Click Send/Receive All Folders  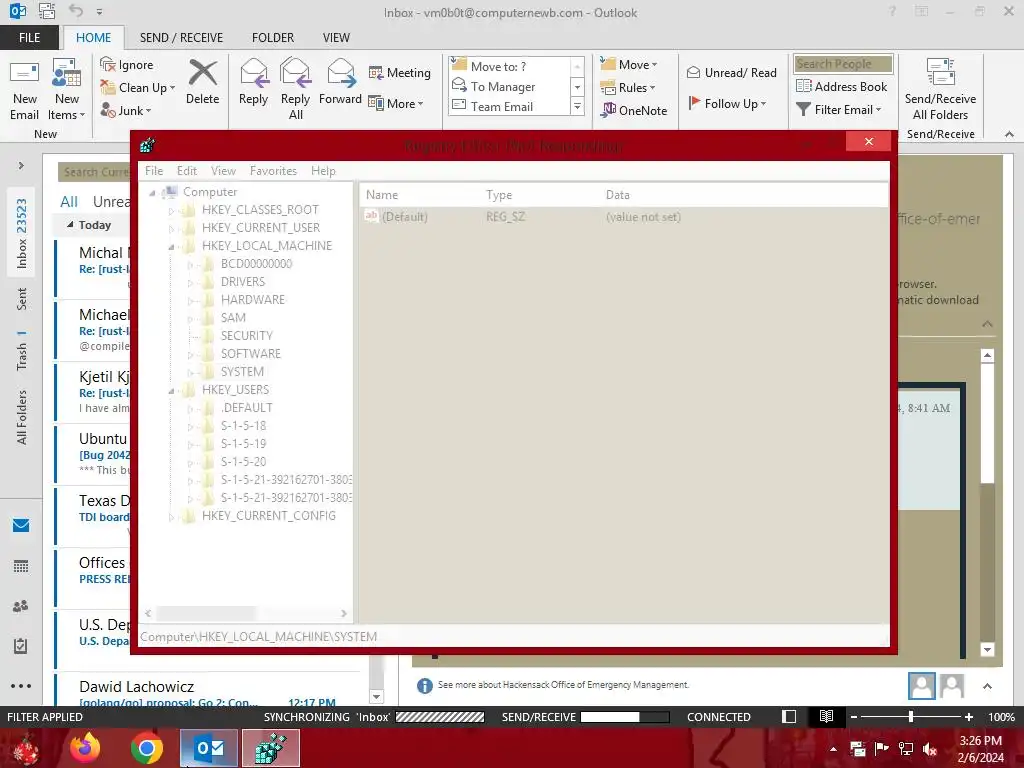pyautogui.click(x=940, y=89)
